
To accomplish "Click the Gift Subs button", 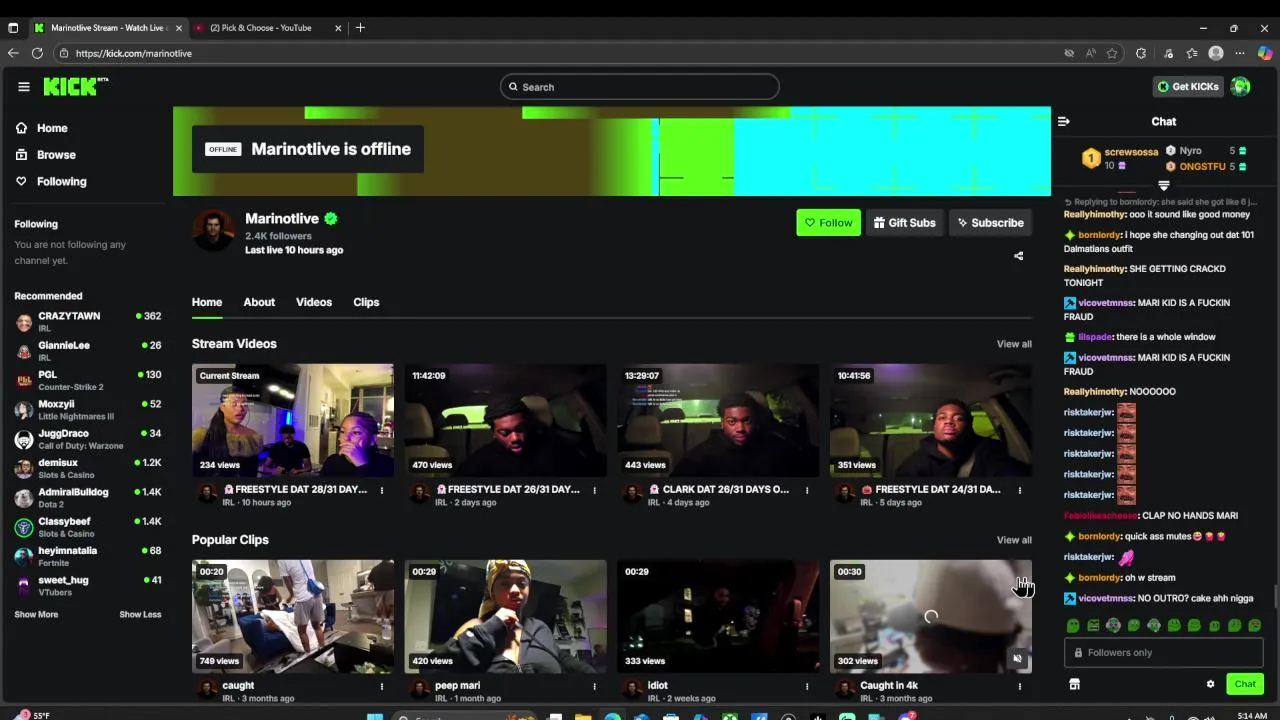I will coord(904,223).
